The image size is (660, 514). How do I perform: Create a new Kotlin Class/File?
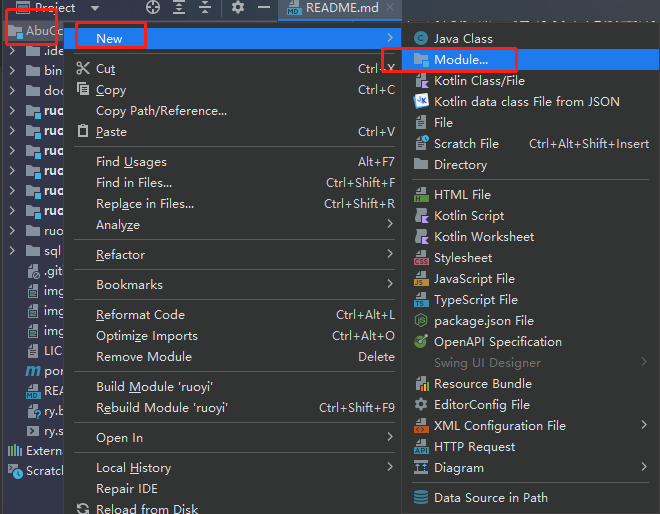(x=531, y=80)
